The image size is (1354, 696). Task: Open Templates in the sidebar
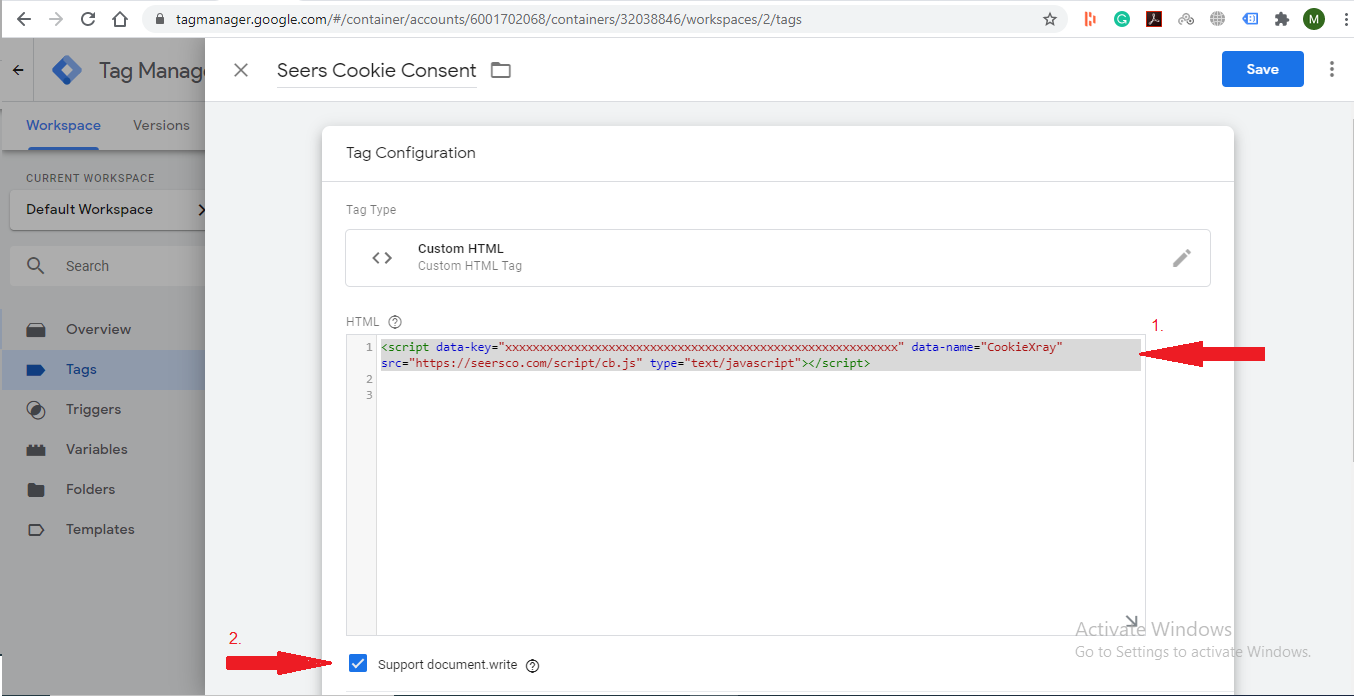pos(102,529)
